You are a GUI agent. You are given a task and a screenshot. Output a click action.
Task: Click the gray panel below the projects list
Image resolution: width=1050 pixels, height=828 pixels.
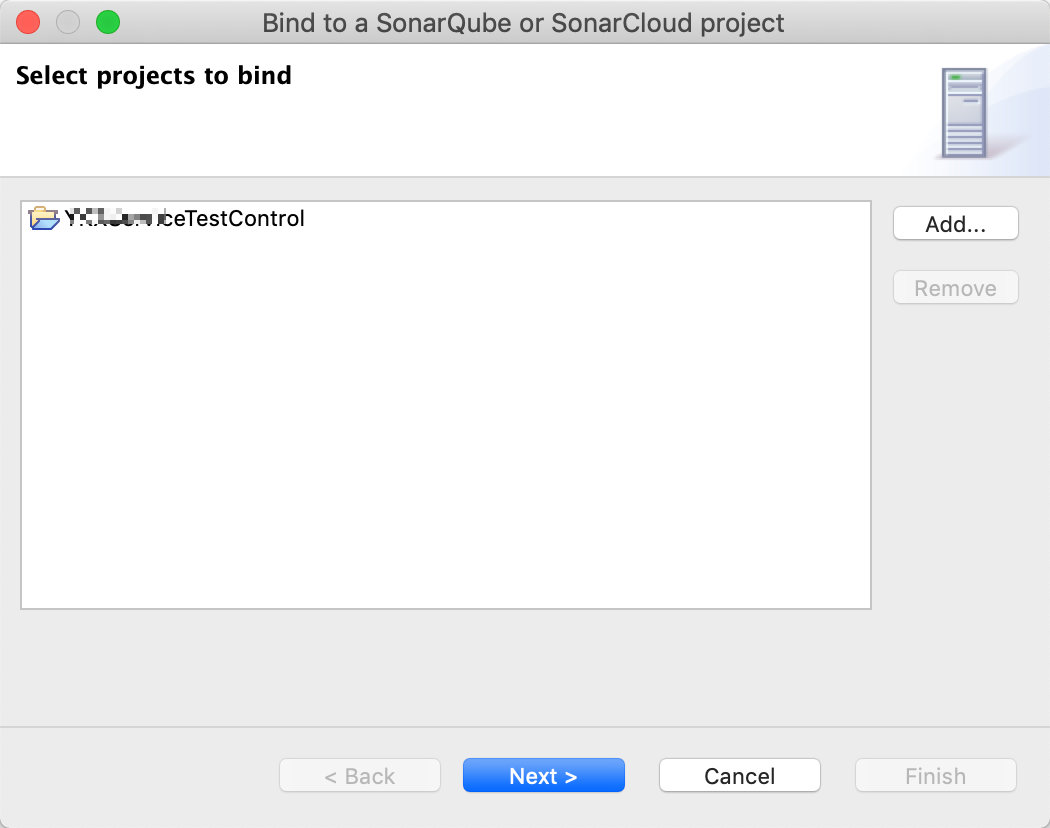(445, 665)
